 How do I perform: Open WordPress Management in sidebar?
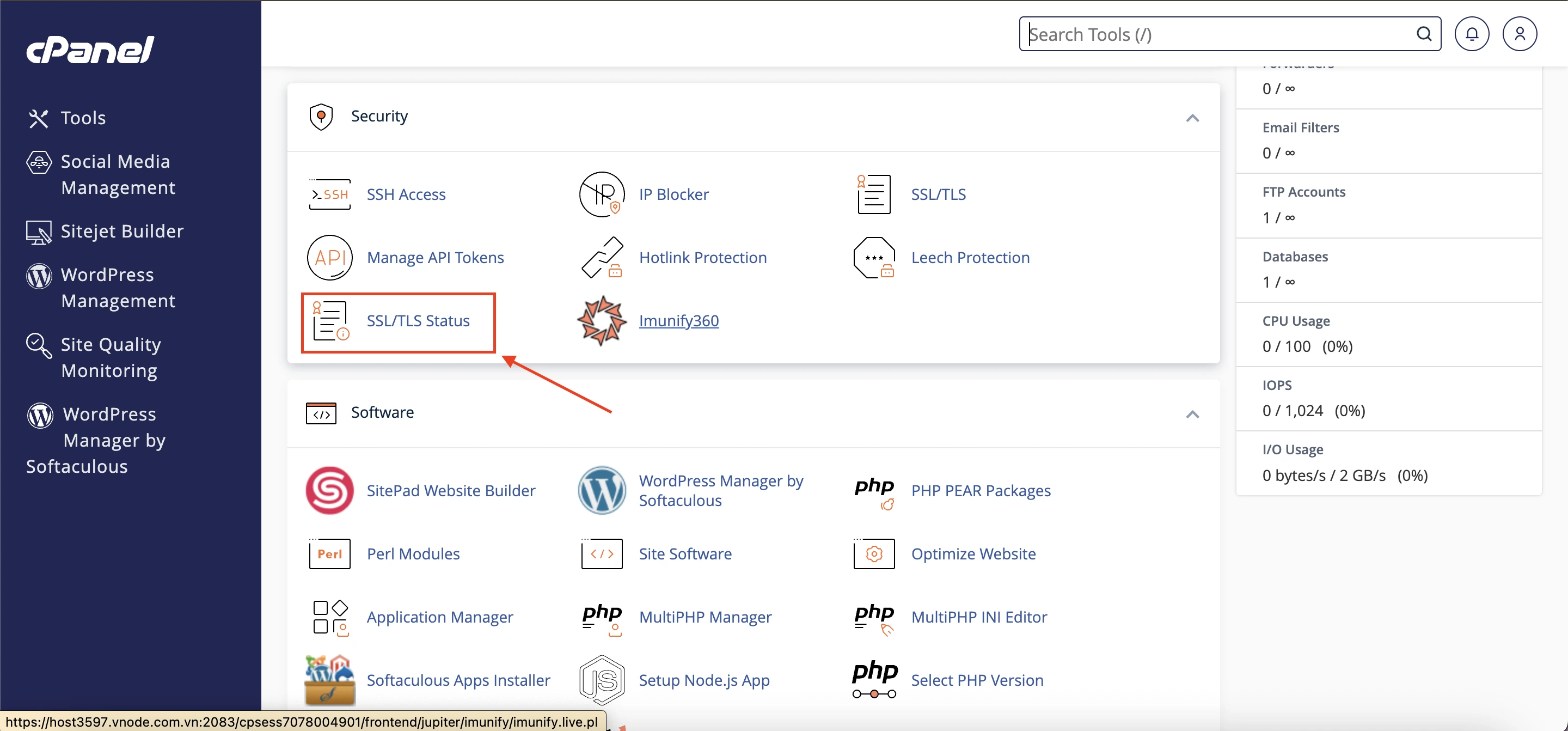click(x=101, y=288)
